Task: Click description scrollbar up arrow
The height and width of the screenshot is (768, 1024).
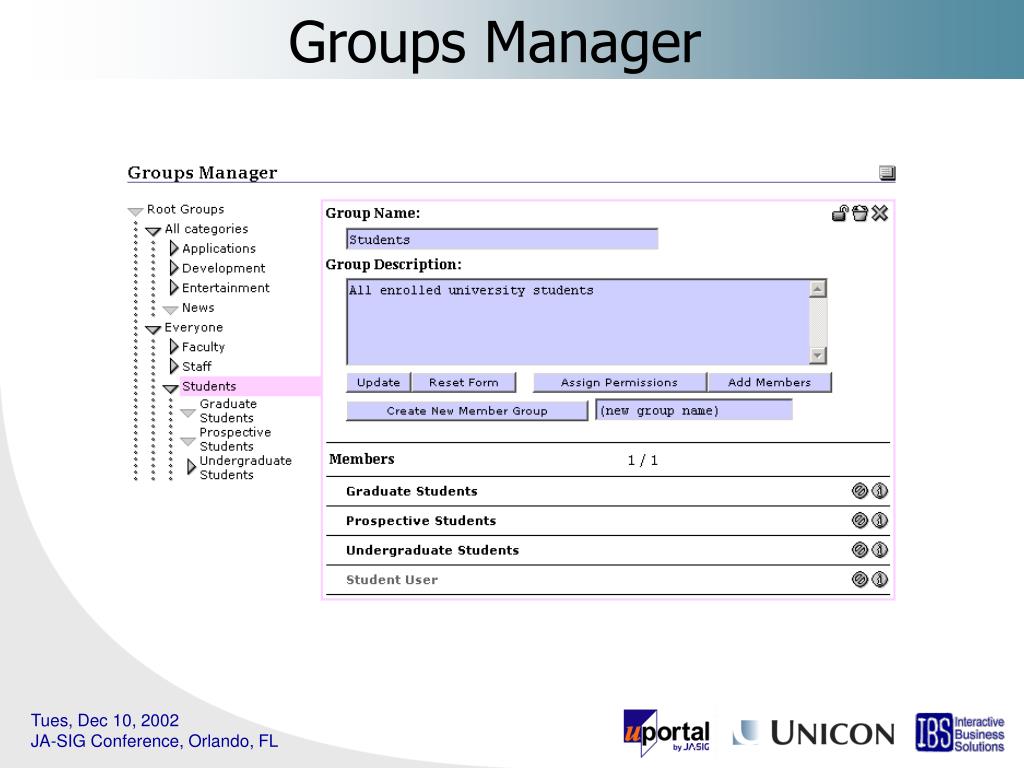Action: tap(818, 289)
